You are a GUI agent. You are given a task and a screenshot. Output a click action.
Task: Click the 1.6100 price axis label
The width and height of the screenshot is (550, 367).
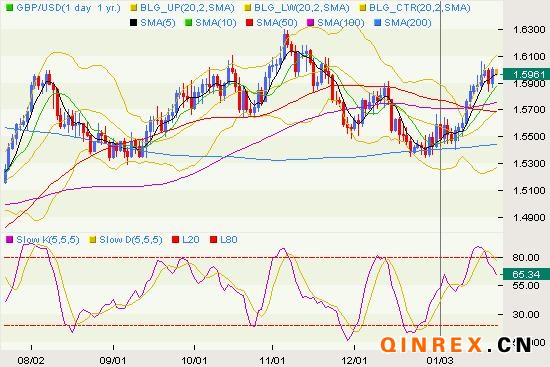pos(529,56)
